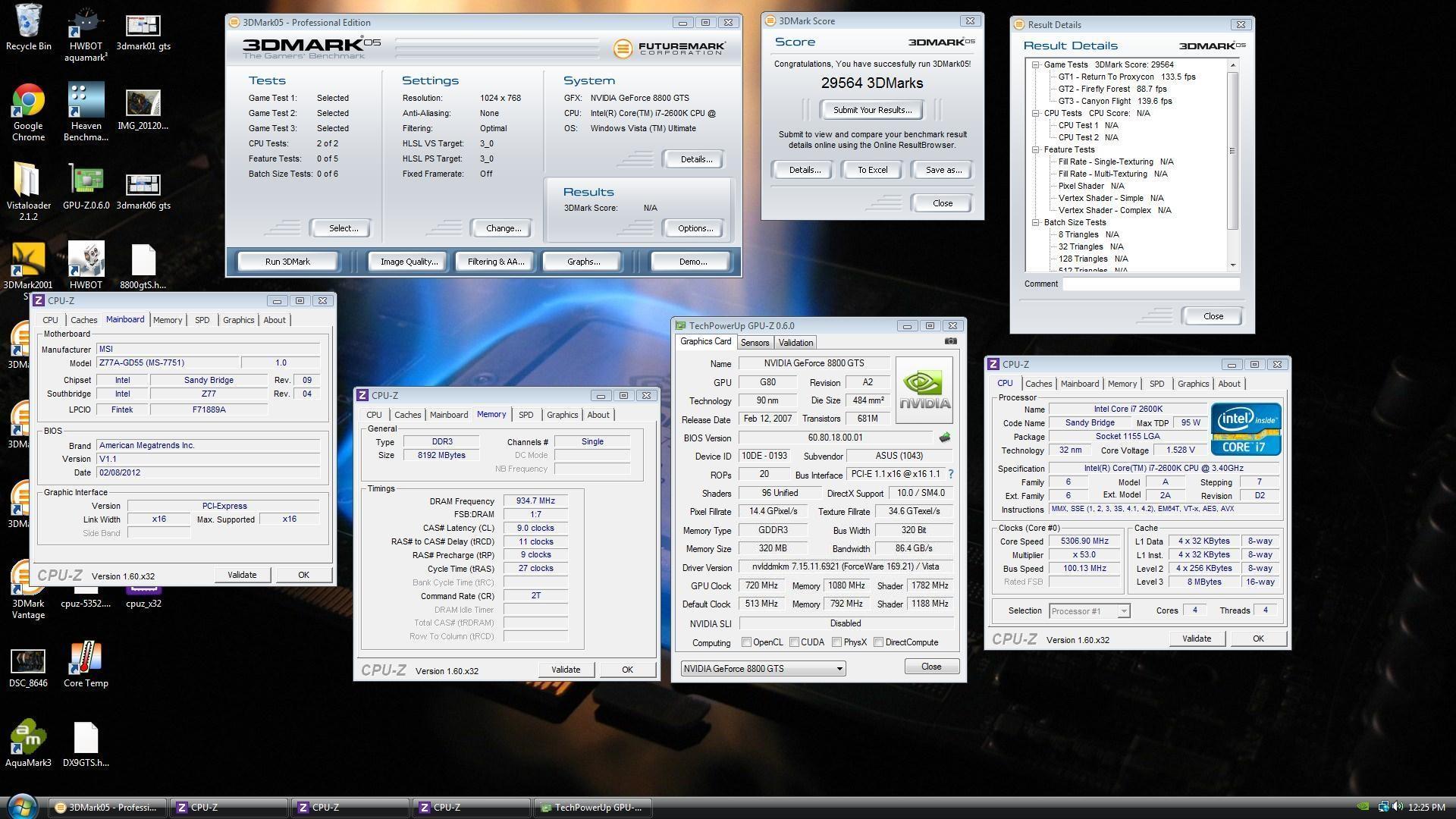1456x819 pixels.
Task: Click the Bus Interface question mark
Action: click(x=951, y=474)
